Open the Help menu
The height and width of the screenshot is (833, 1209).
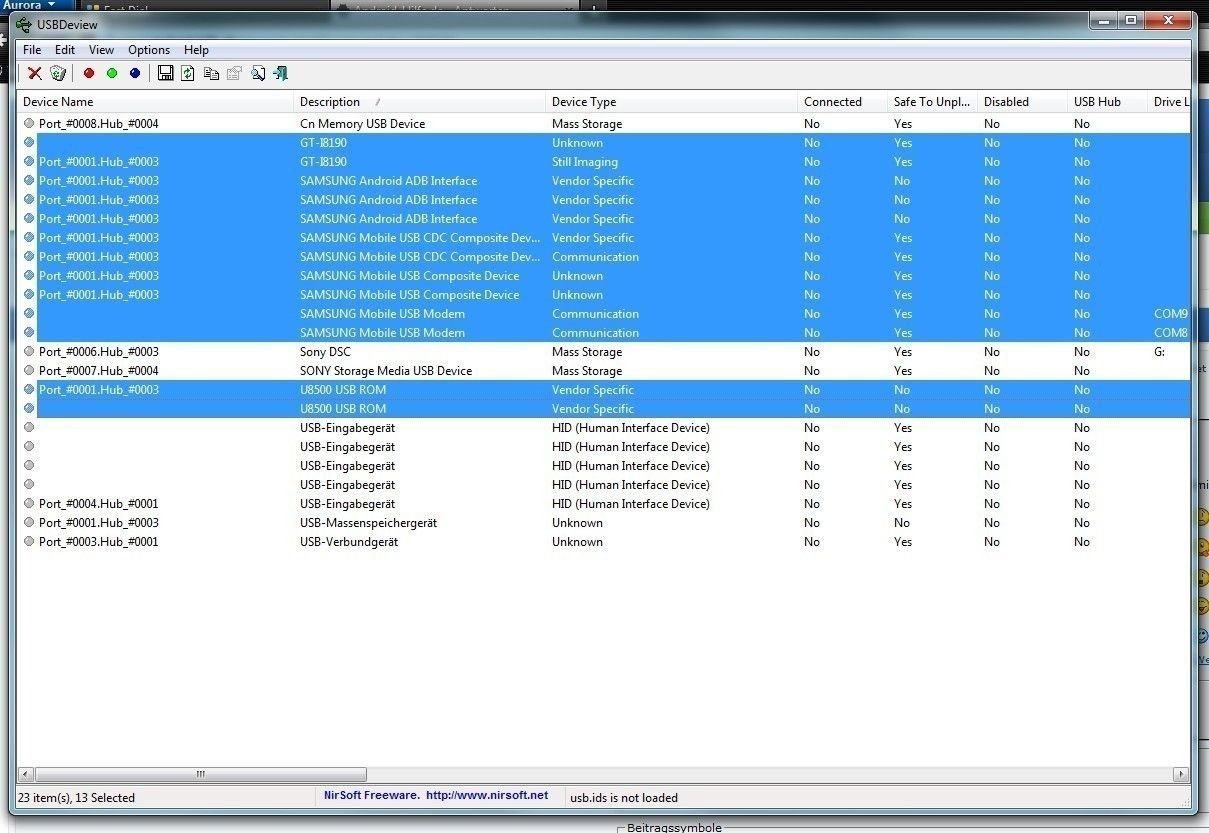click(x=197, y=50)
